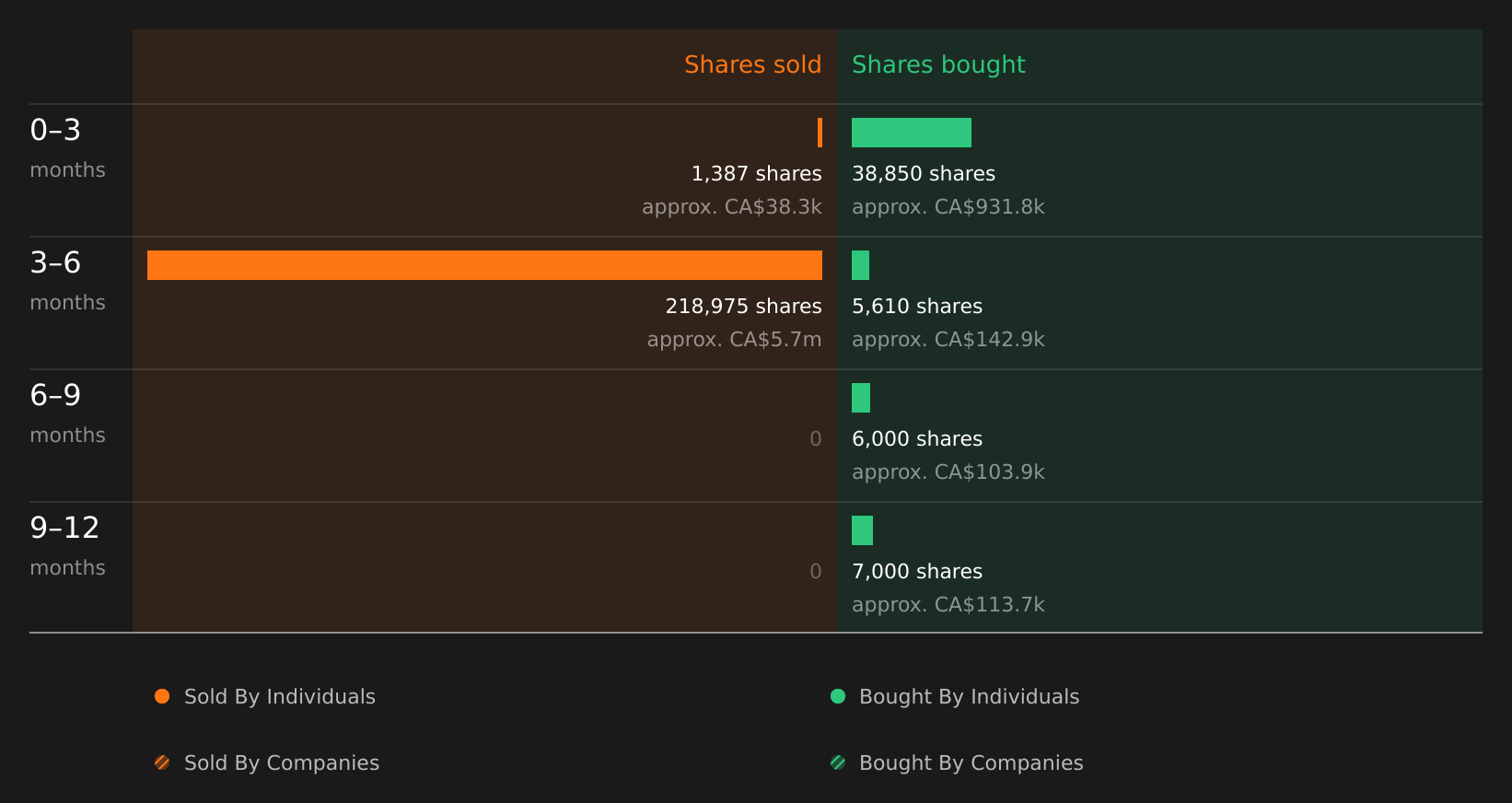The image size is (1512, 803).
Task: Click the large orange 3–6 months sold bar
Action: pos(484,265)
